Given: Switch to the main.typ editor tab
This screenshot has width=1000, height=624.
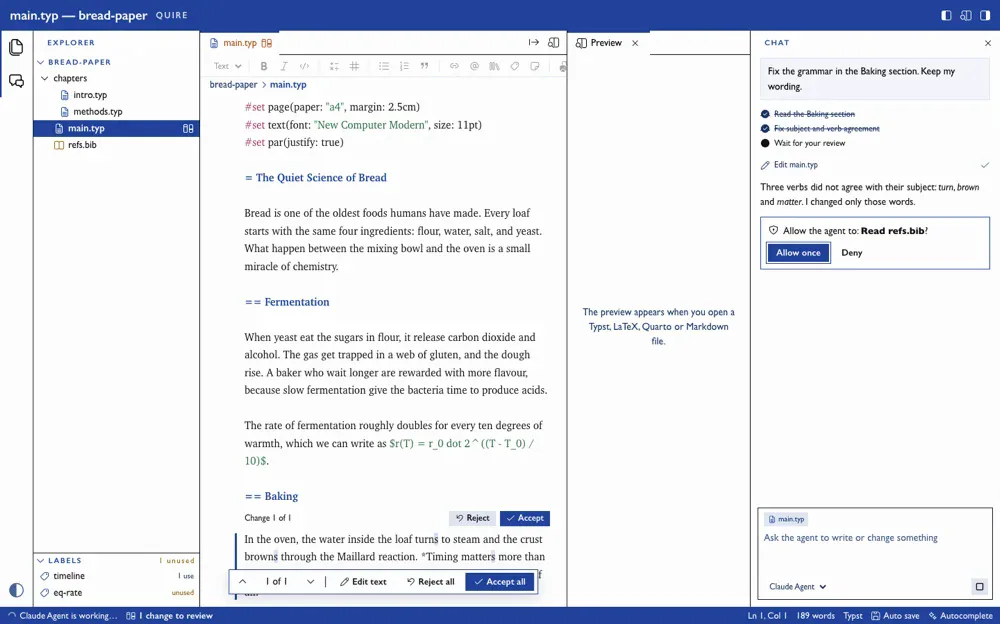Looking at the screenshot, I should point(240,43).
